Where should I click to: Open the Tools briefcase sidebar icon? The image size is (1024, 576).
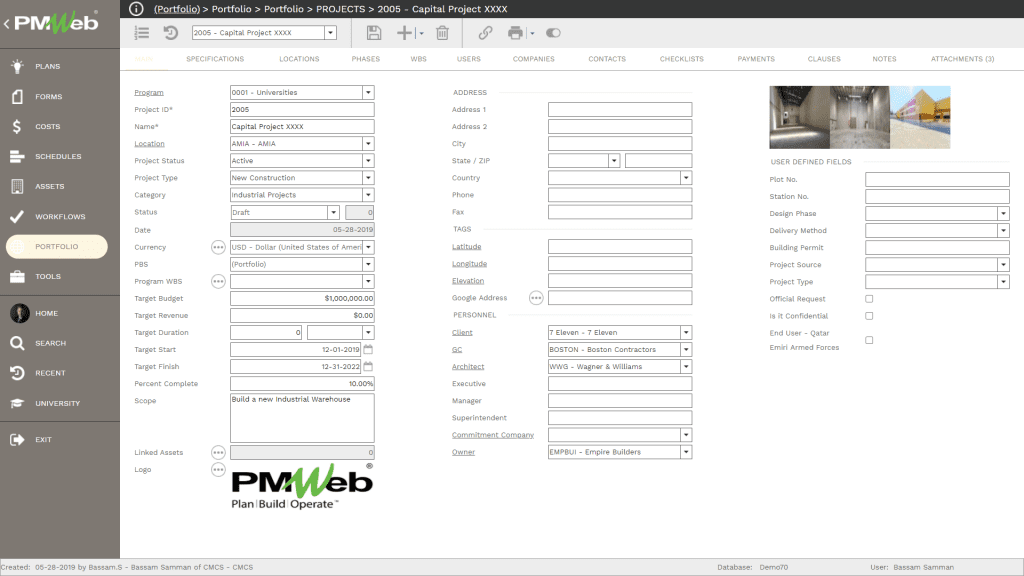click(x=17, y=276)
